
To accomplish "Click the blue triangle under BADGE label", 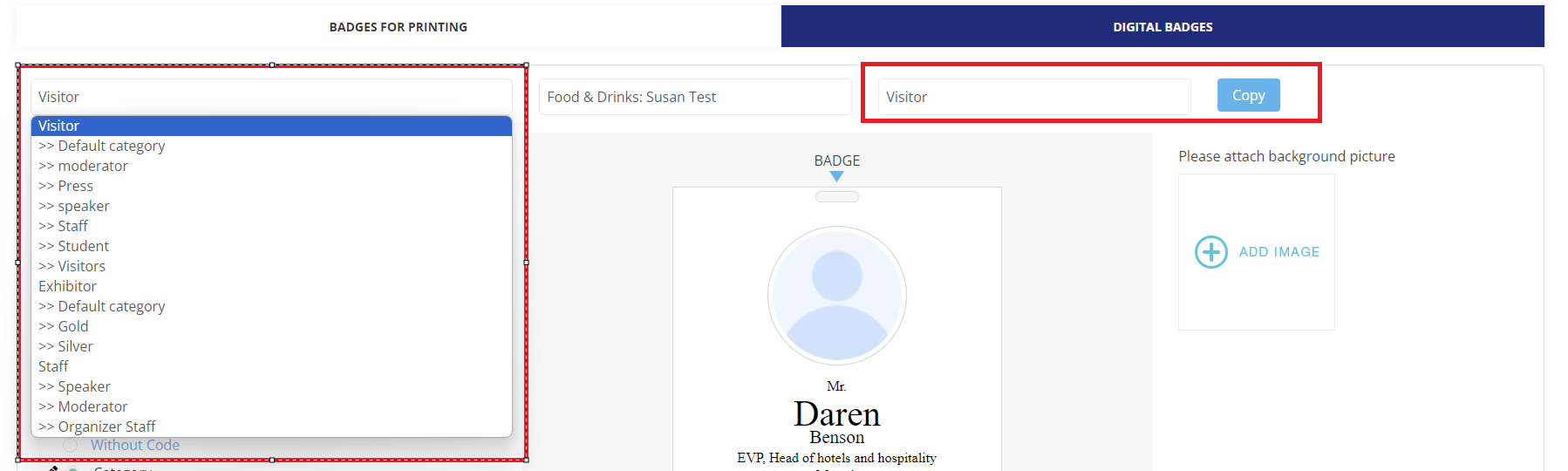I will point(836,176).
